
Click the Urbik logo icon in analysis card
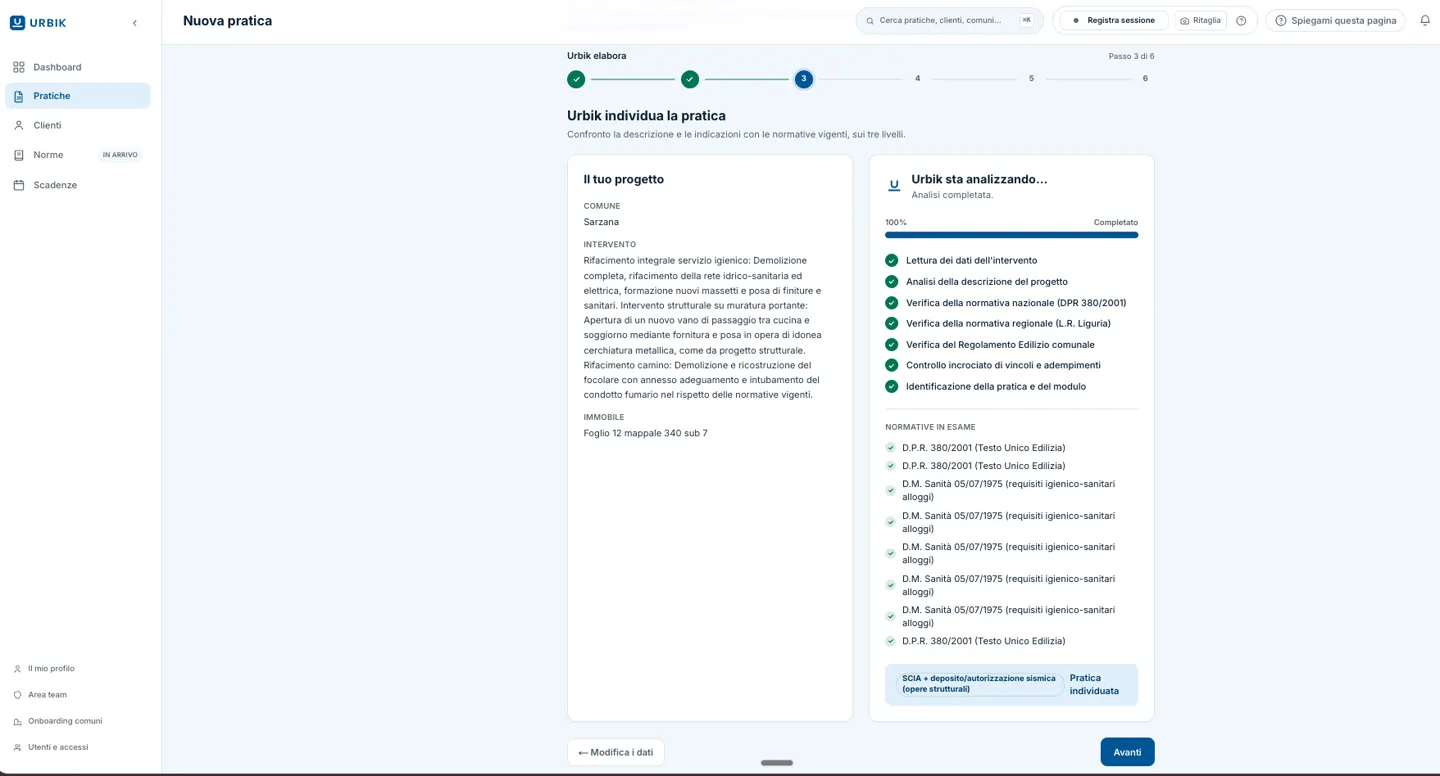point(894,185)
